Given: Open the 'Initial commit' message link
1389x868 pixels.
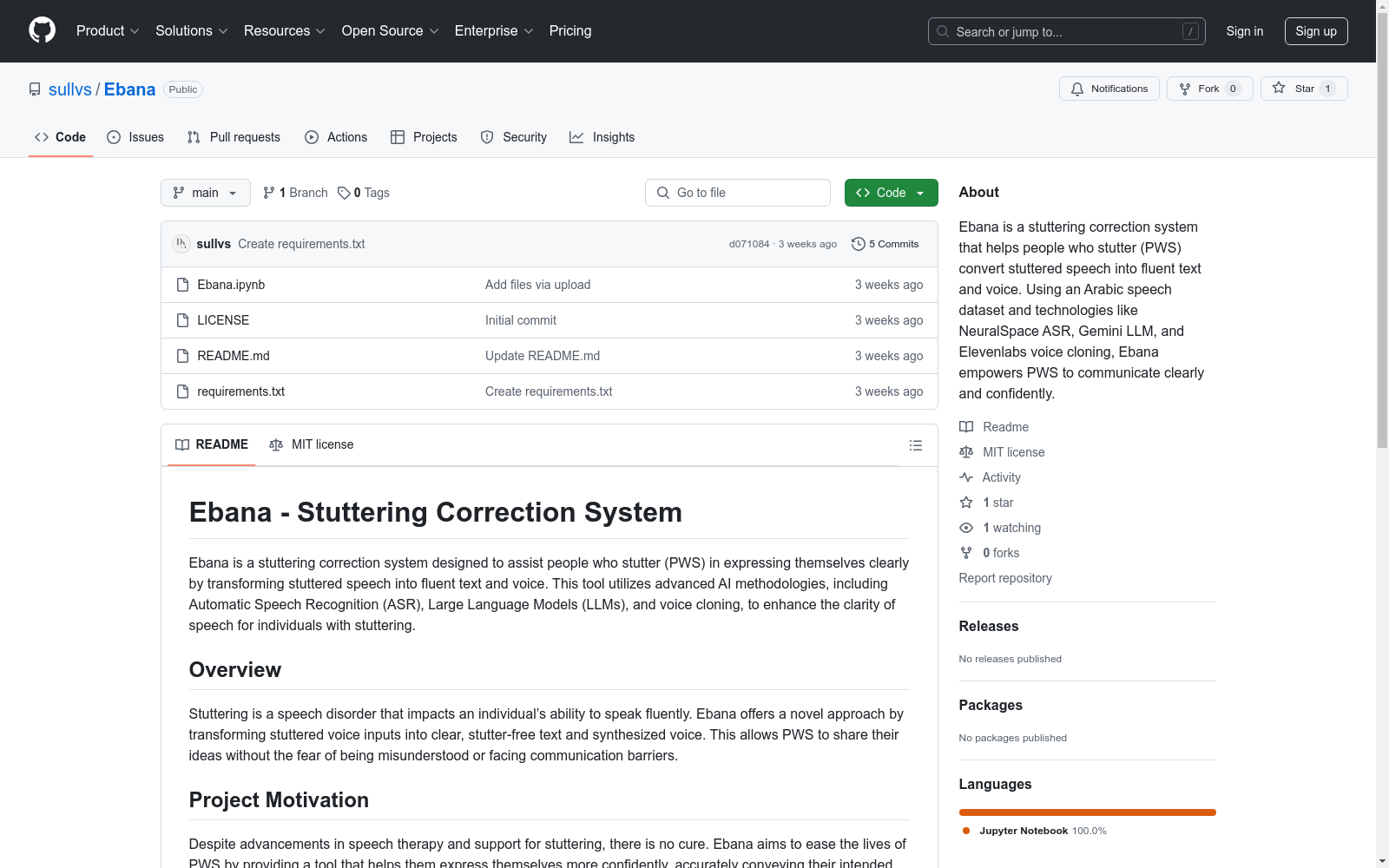Looking at the screenshot, I should 521,320.
